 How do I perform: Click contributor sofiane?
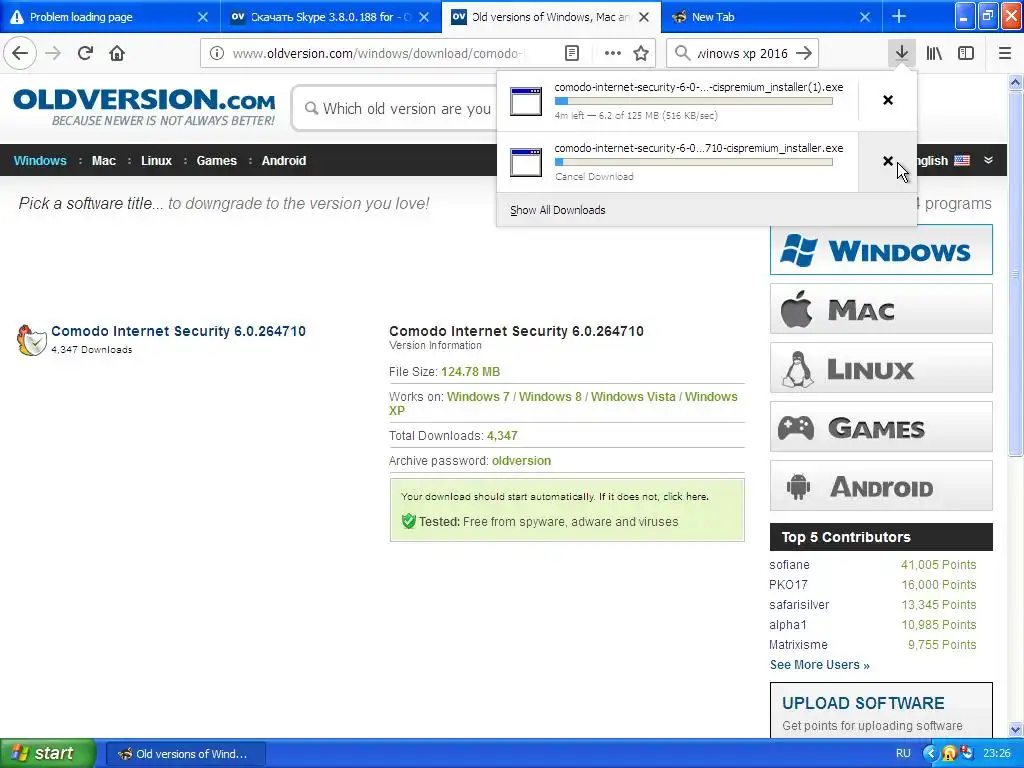click(789, 565)
